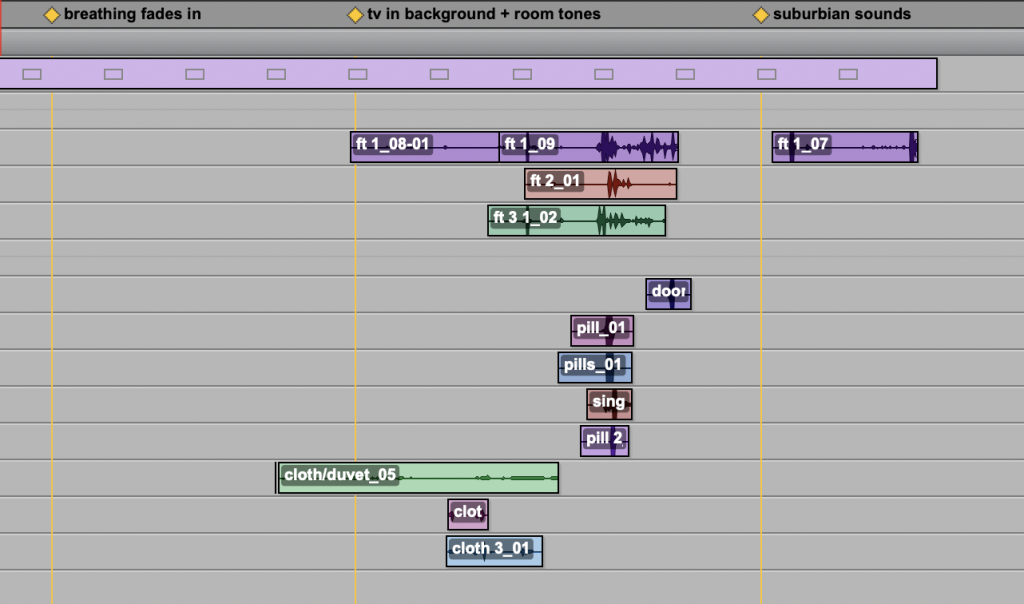Click the 'breathing fades in' marker text
1024x604 pixels.
coord(133,14)
